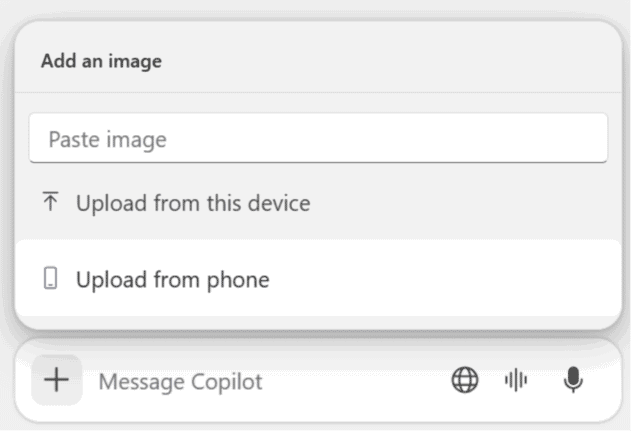The height and width of the screenshot is (431, 631).
Task: Click the phone icon beside Upload from phone
Action: click(51, 279)
